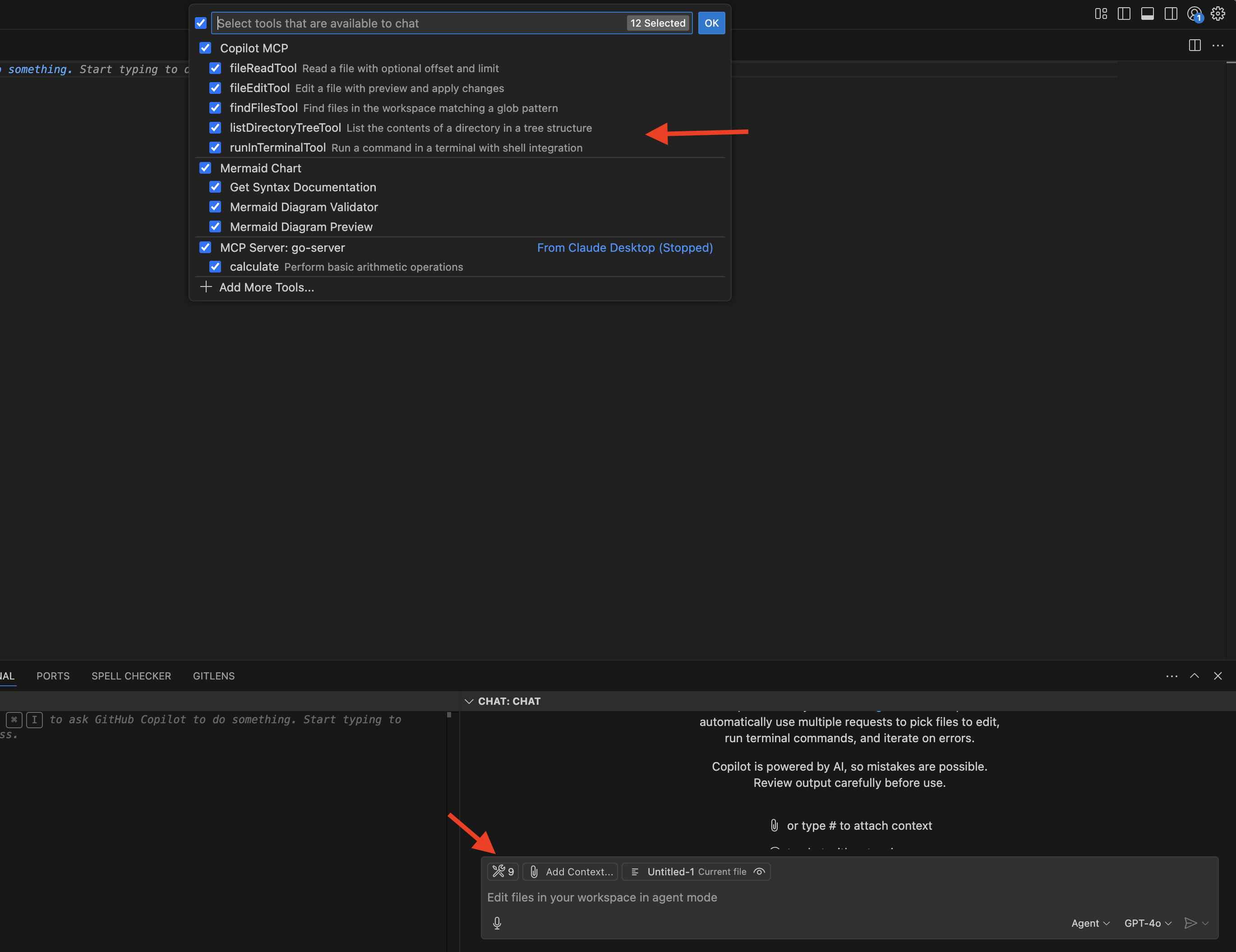Image resolution: width=1236 pixels, height=952 pixels.
Task: Uncheck Mermaid Diagram Validator checkbox
Action: 215,207
